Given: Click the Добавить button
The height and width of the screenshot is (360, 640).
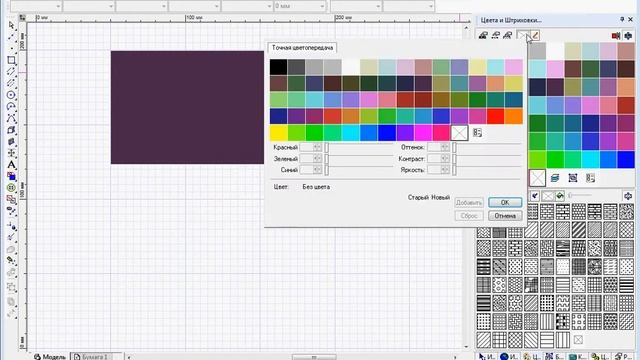Looking at the screenshot, I should (469, 202).
